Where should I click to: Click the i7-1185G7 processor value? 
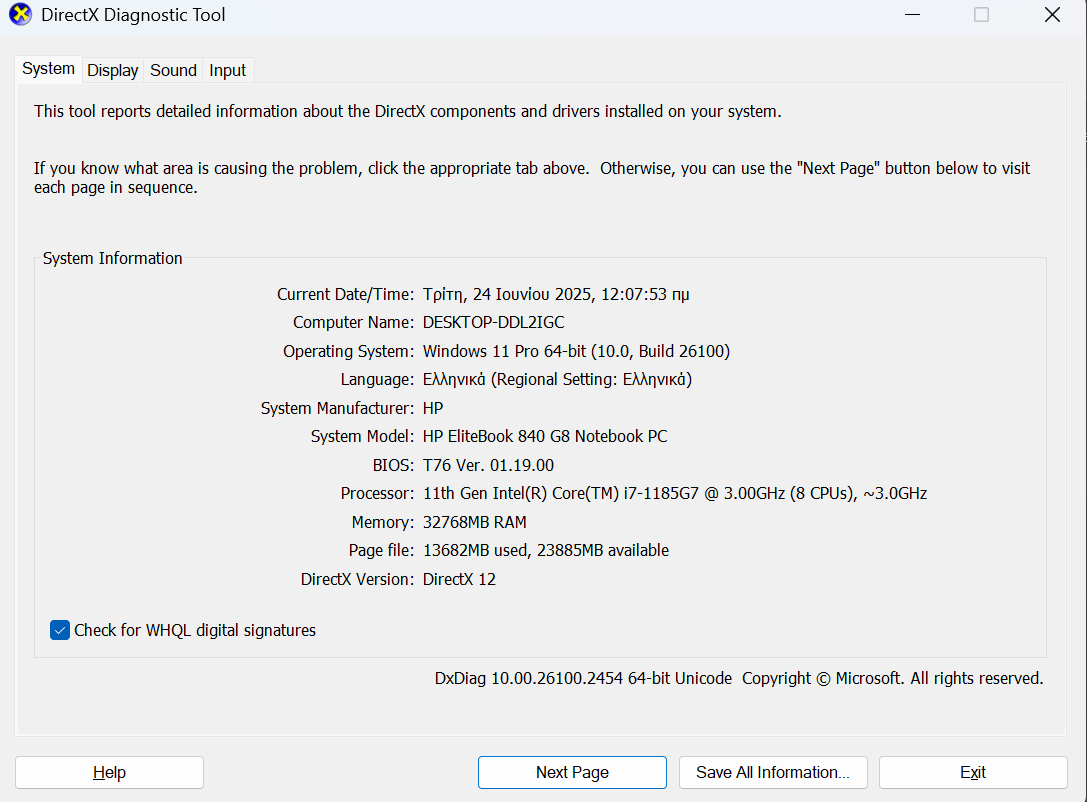(x=675, y=494)
